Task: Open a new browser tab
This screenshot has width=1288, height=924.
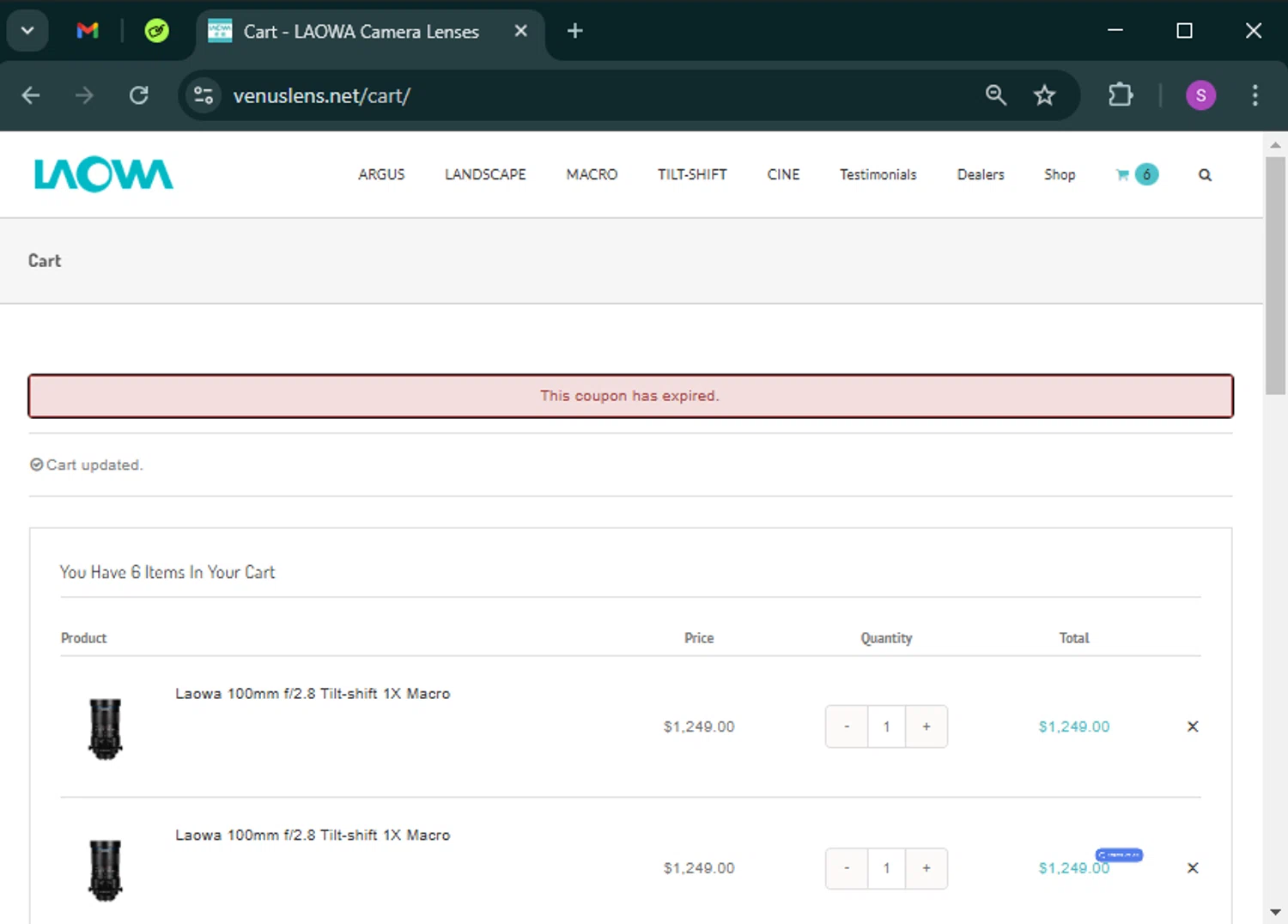Action: 575,31
